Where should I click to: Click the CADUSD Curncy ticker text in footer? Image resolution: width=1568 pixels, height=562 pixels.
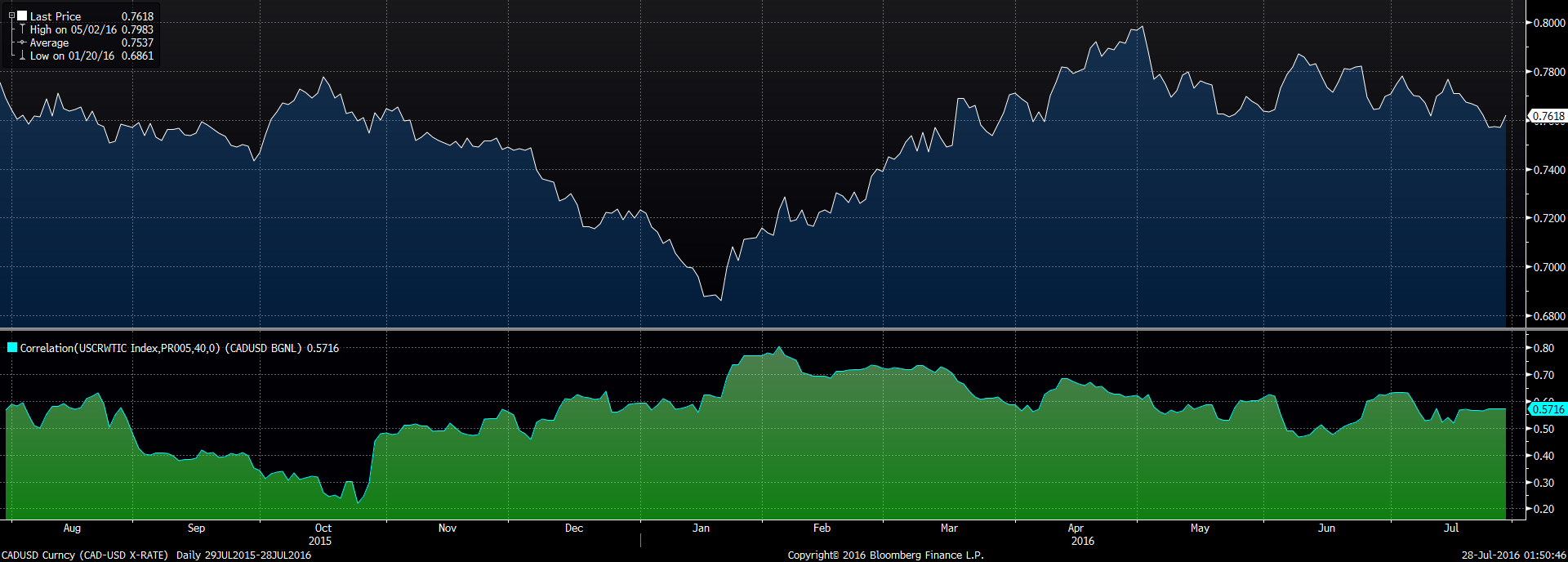click(38, 555)
